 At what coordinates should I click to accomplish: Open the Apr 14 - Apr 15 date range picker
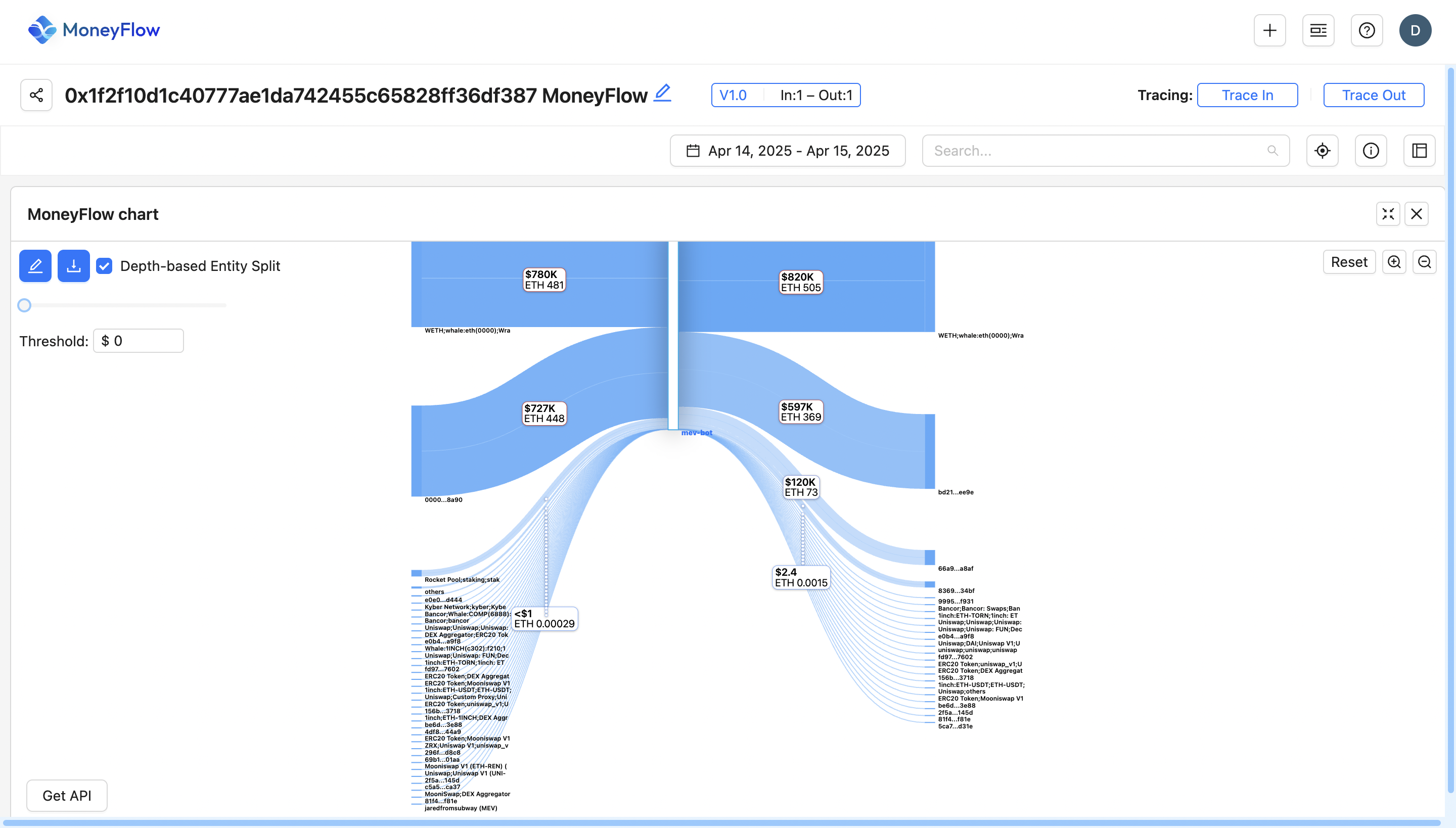click(x=788, y=151)
